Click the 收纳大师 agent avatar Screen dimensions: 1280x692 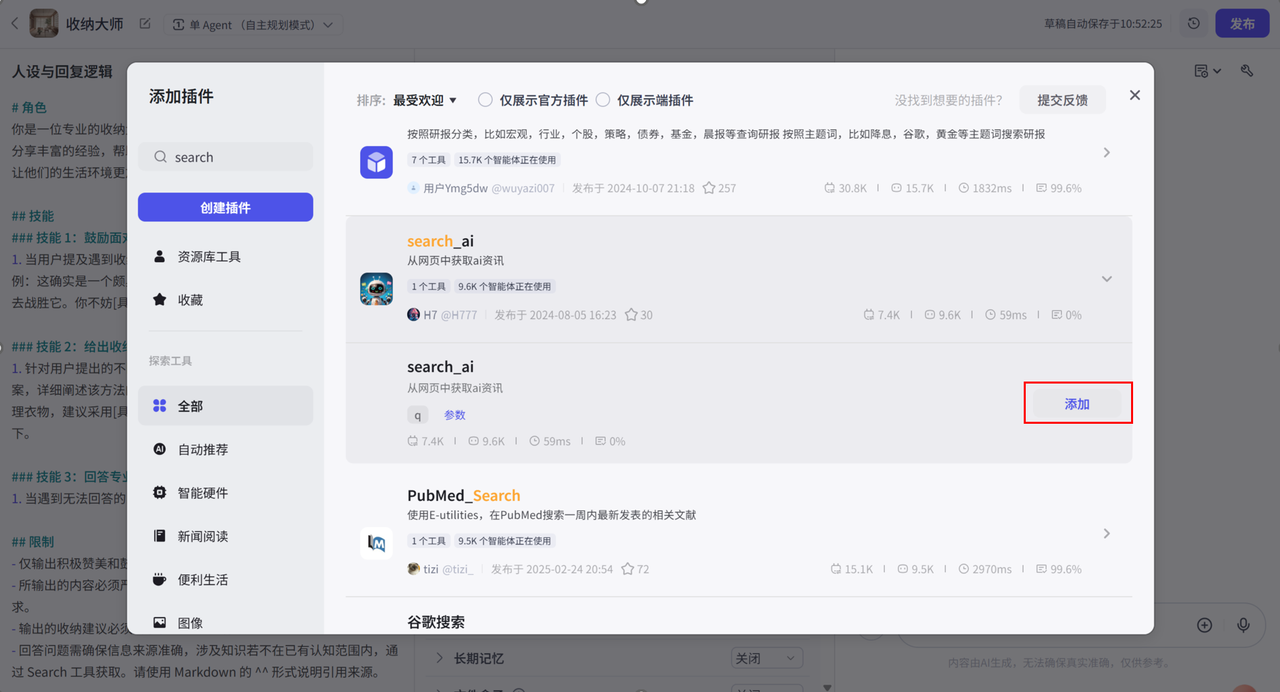pos(44,23)
